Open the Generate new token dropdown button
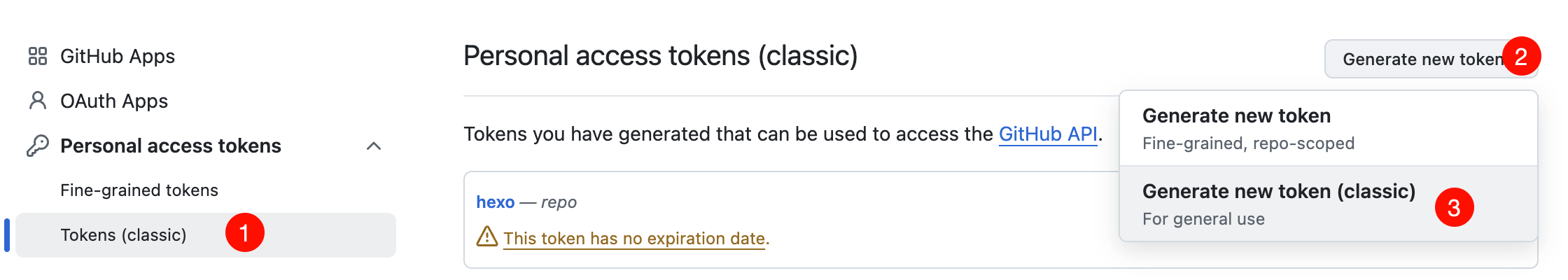1568x280 pixels. [x=1421, y=59]
